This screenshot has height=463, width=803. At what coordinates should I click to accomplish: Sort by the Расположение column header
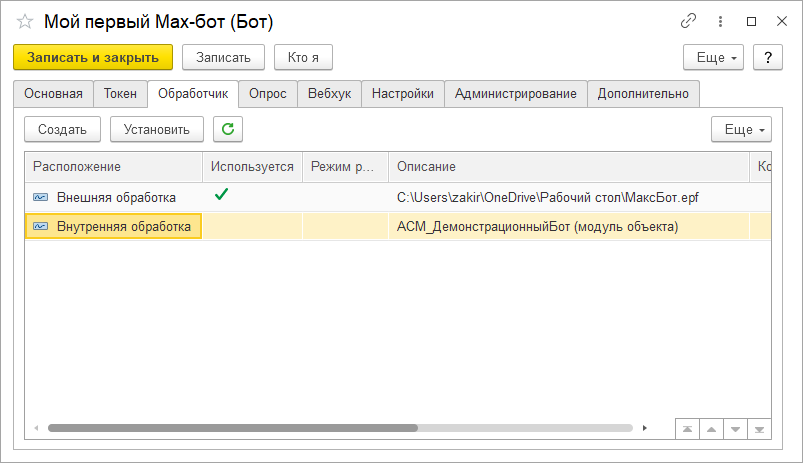click(114, 166)
